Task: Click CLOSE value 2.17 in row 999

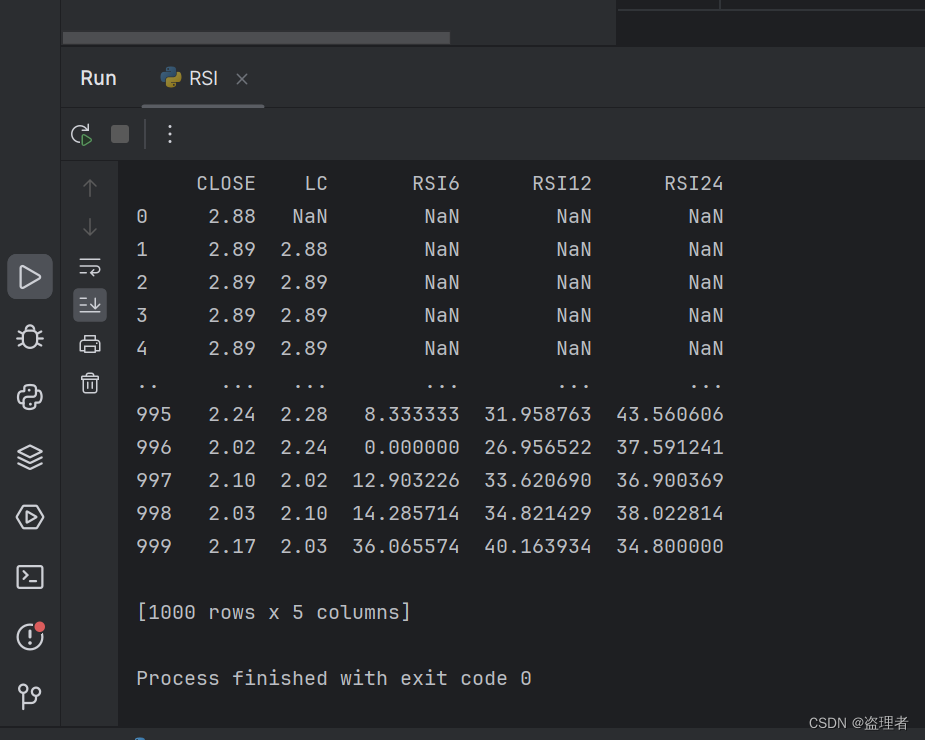Action: [232, 546]
